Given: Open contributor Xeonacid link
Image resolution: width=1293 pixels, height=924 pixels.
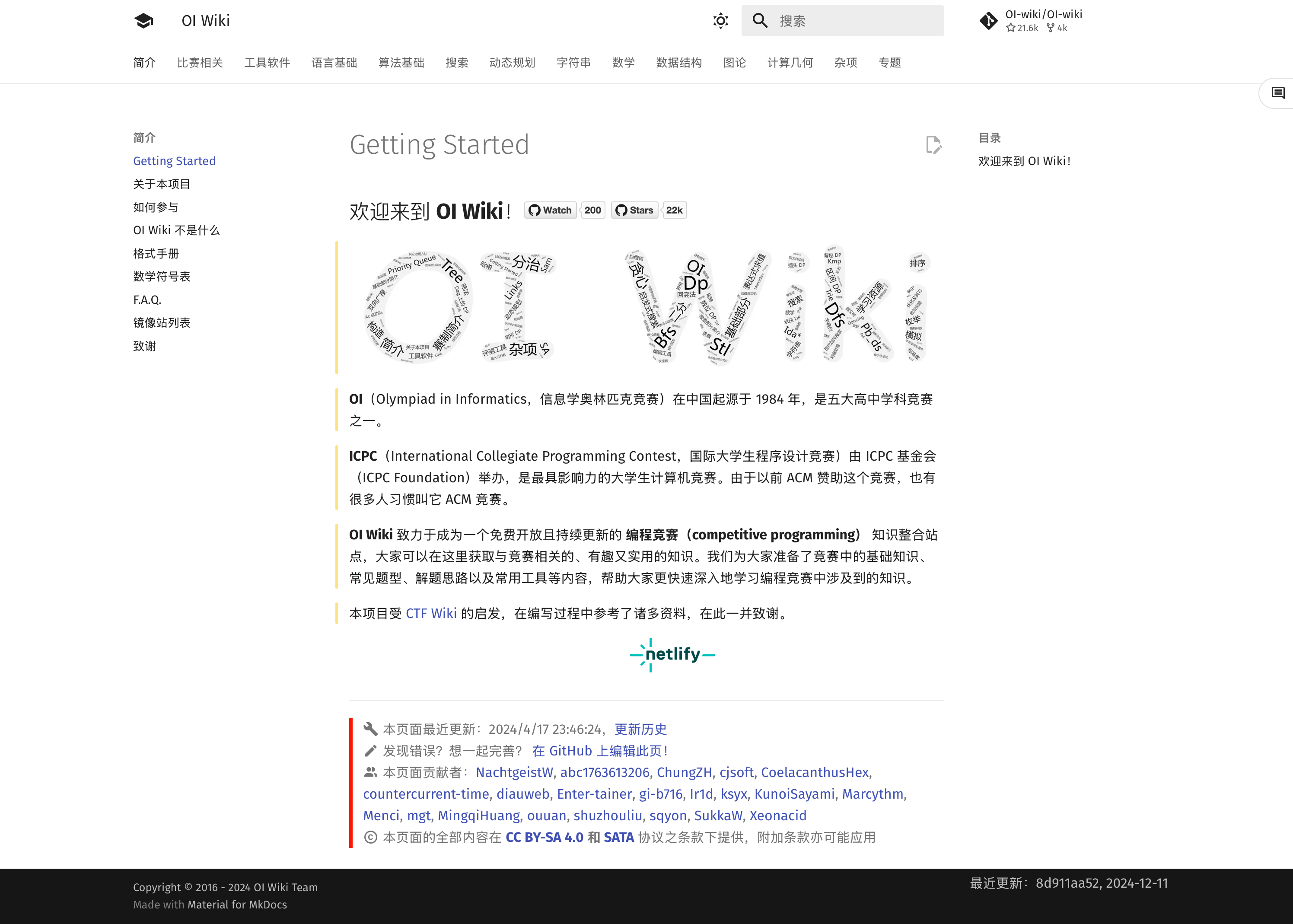Looking at the screenshot, I should pyautogui.click(x=777, y=816).
